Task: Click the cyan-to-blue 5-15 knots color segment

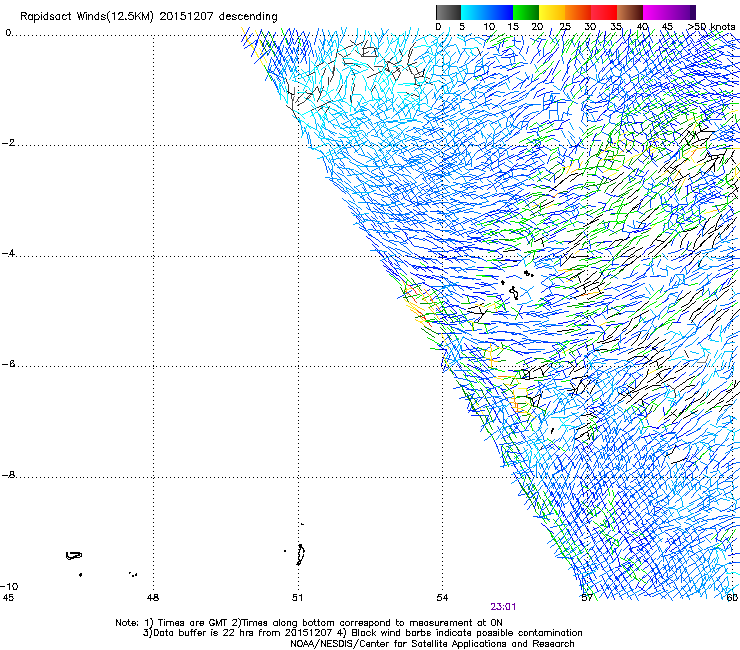Action: point(487,12)
